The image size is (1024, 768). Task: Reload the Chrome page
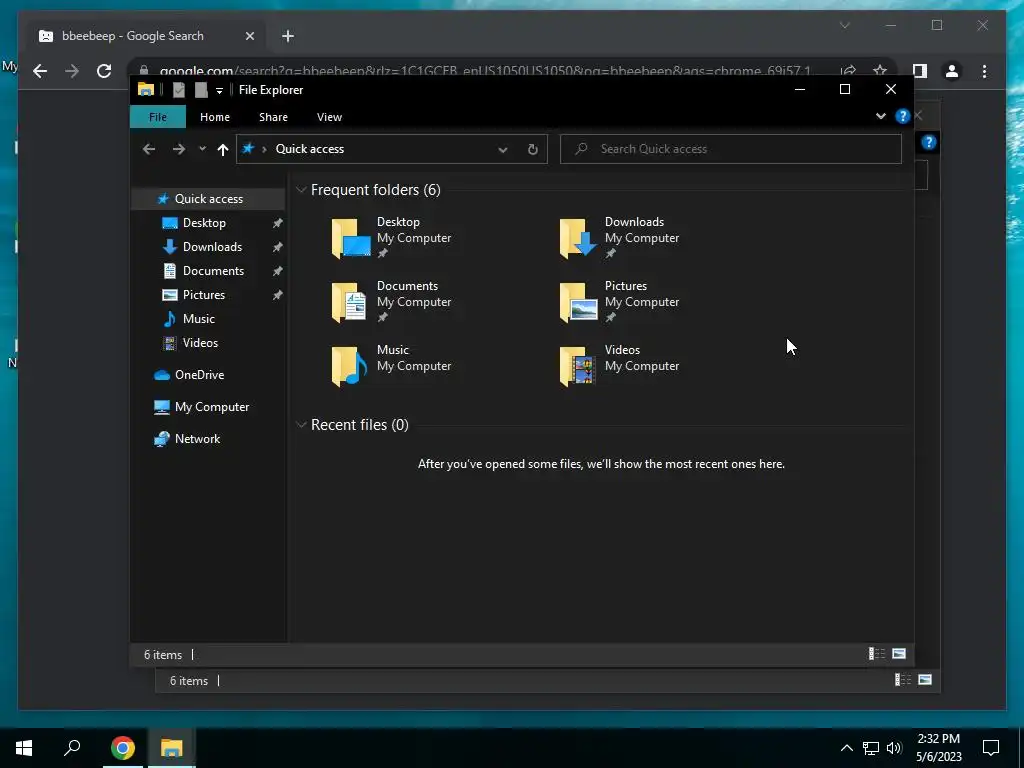pyautogui.click(x=104, y=71)
